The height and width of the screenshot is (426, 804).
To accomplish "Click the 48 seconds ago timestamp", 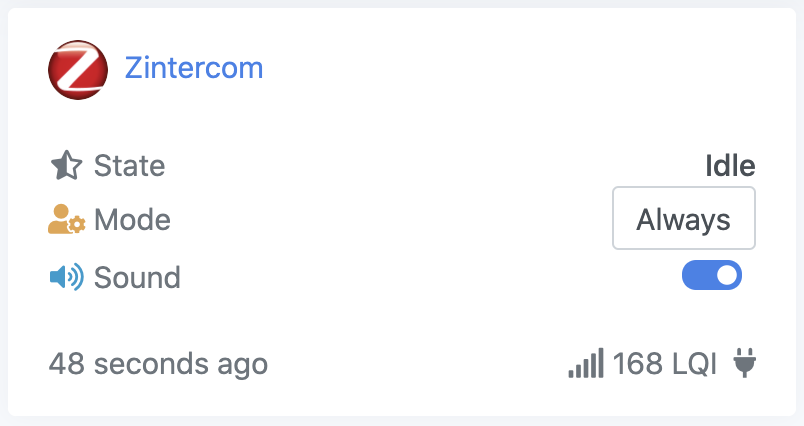I will 158,363.
